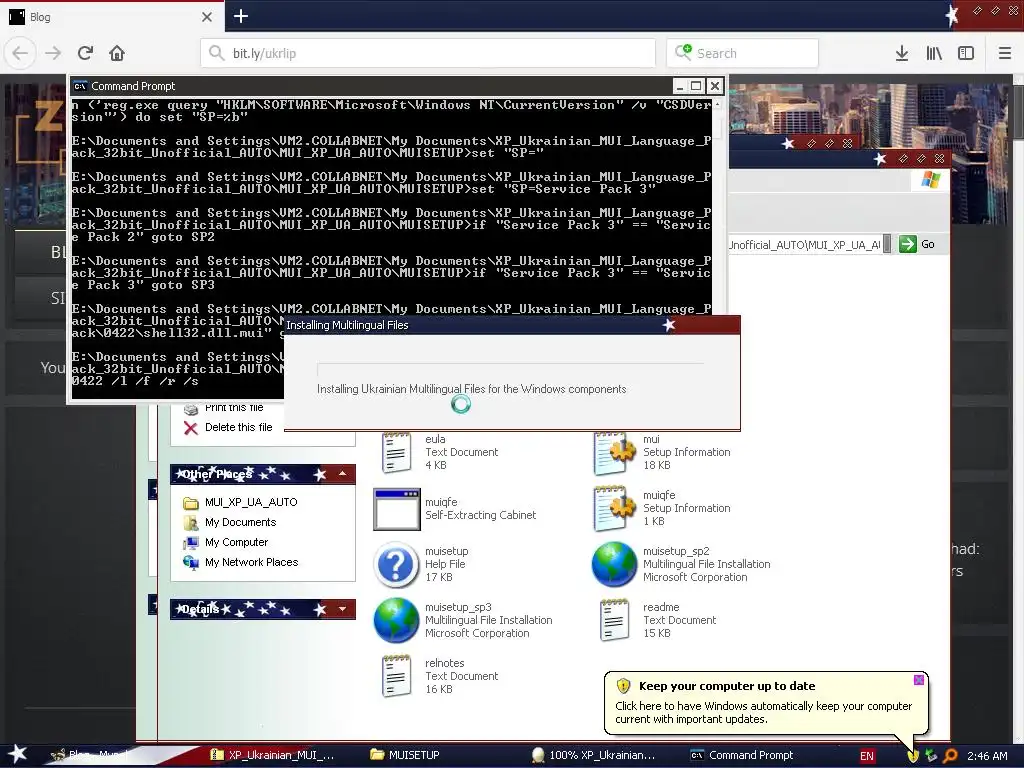This screenshot has width=1024, height=768.
Task: Close the Blog browser tab
Action: 206,17
